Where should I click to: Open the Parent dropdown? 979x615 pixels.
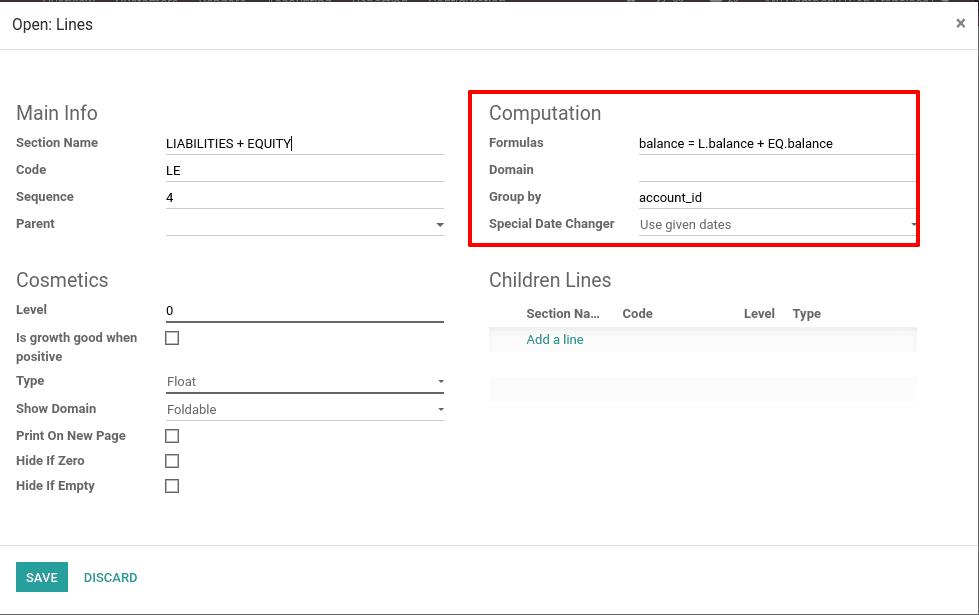(305, 224)
